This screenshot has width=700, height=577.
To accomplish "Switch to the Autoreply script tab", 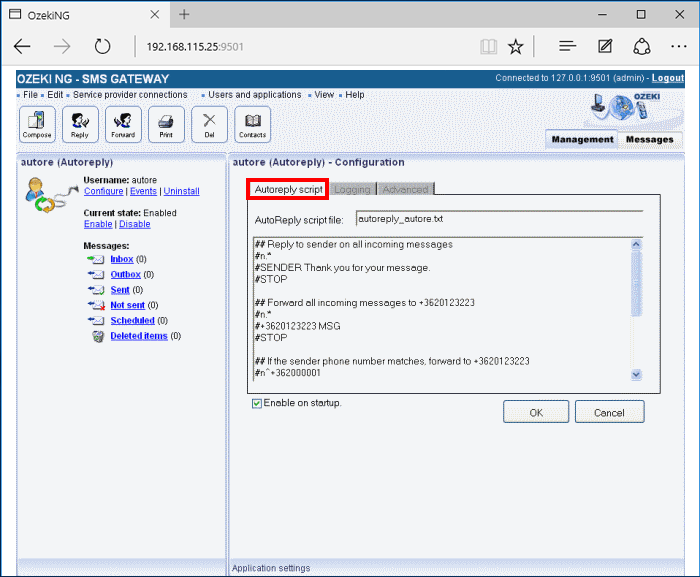I will [x=288, y=189].
